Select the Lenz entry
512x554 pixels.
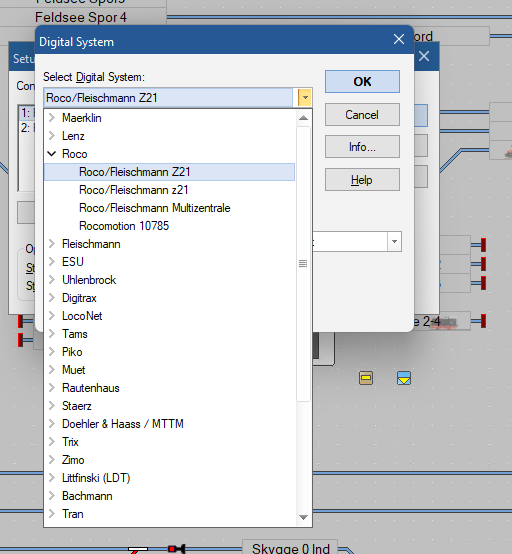pyautogui.click(x=73, y=136)
